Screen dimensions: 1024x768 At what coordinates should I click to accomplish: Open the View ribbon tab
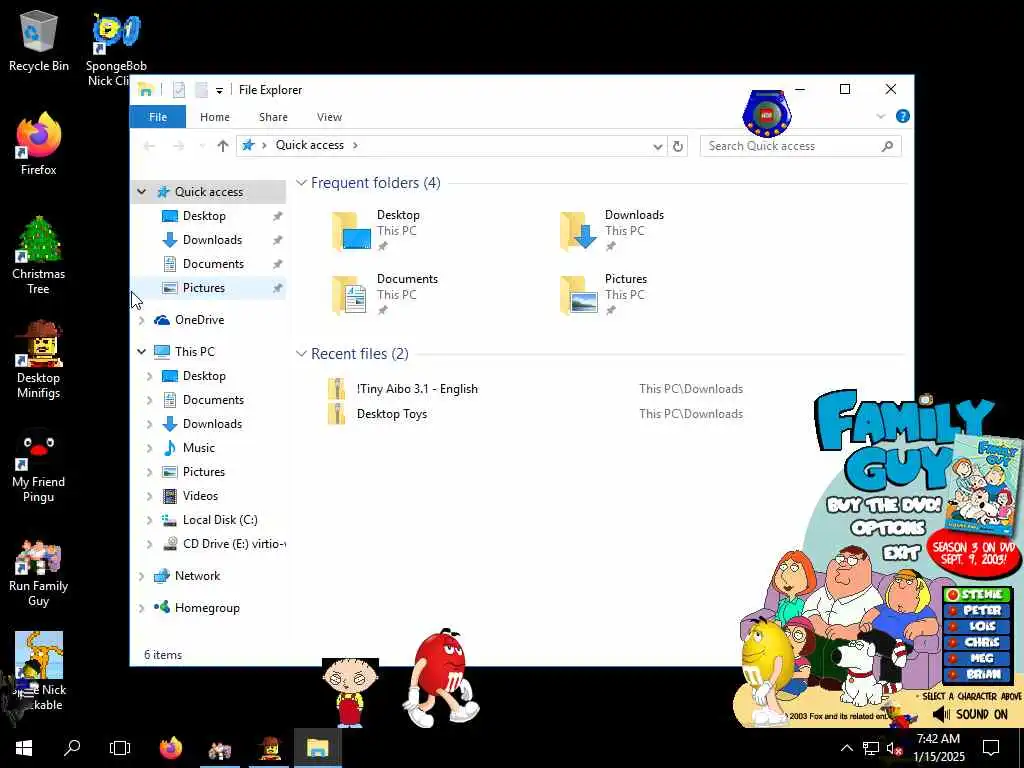(x=329, y=117)
